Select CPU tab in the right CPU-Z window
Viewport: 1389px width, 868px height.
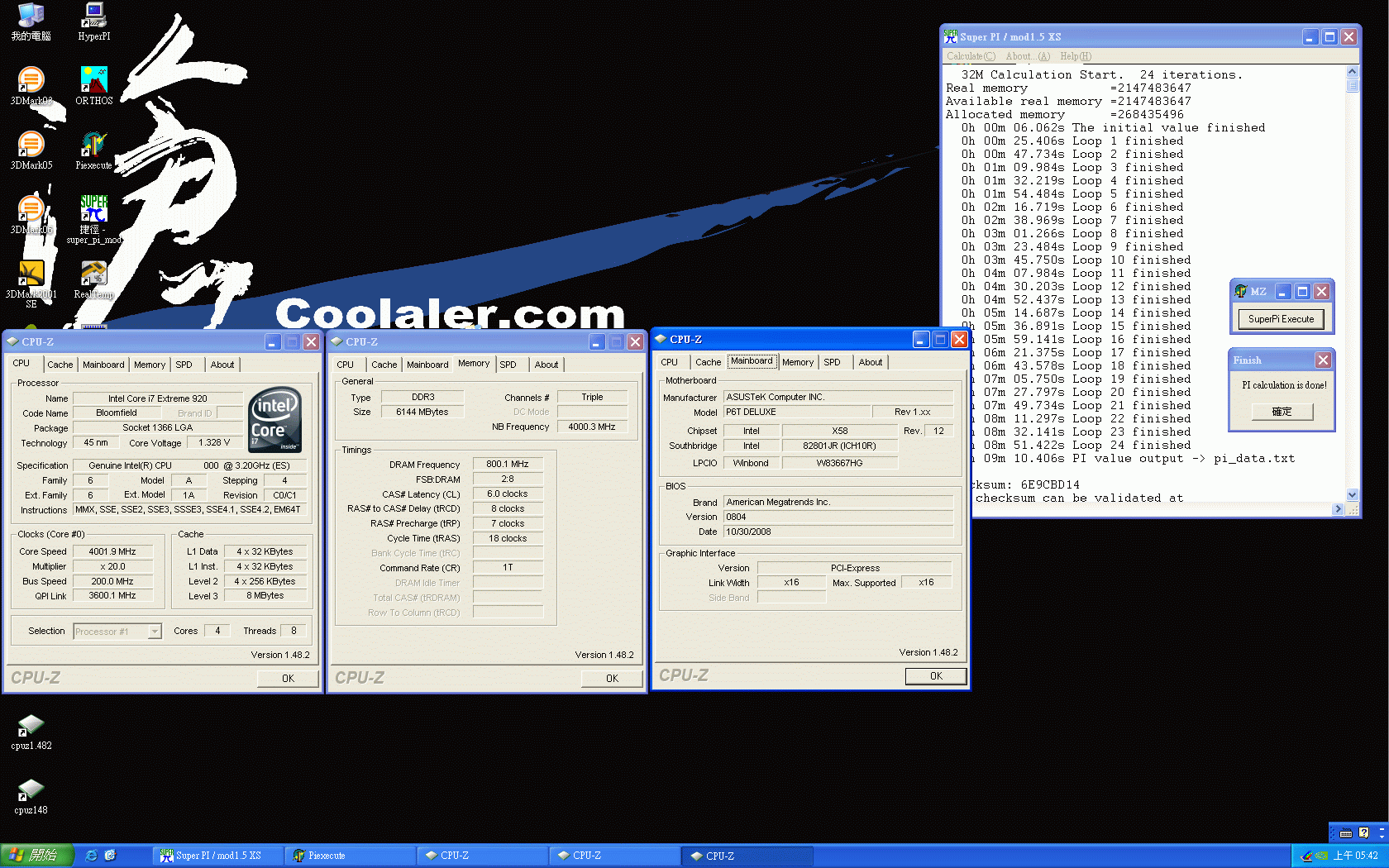click(x=670, y=362)
